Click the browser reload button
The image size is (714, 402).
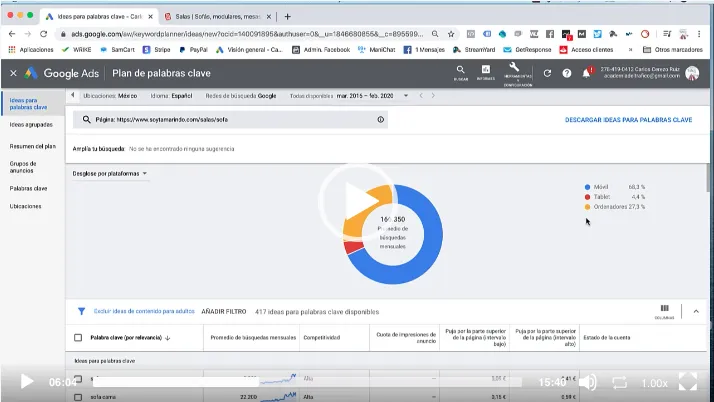tap(43, 34)
